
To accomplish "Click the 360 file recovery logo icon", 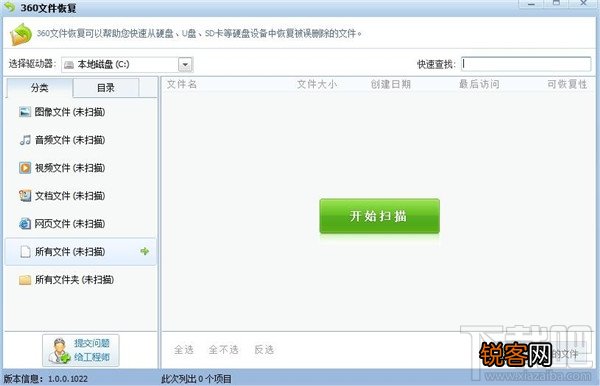I will (20, 34).
